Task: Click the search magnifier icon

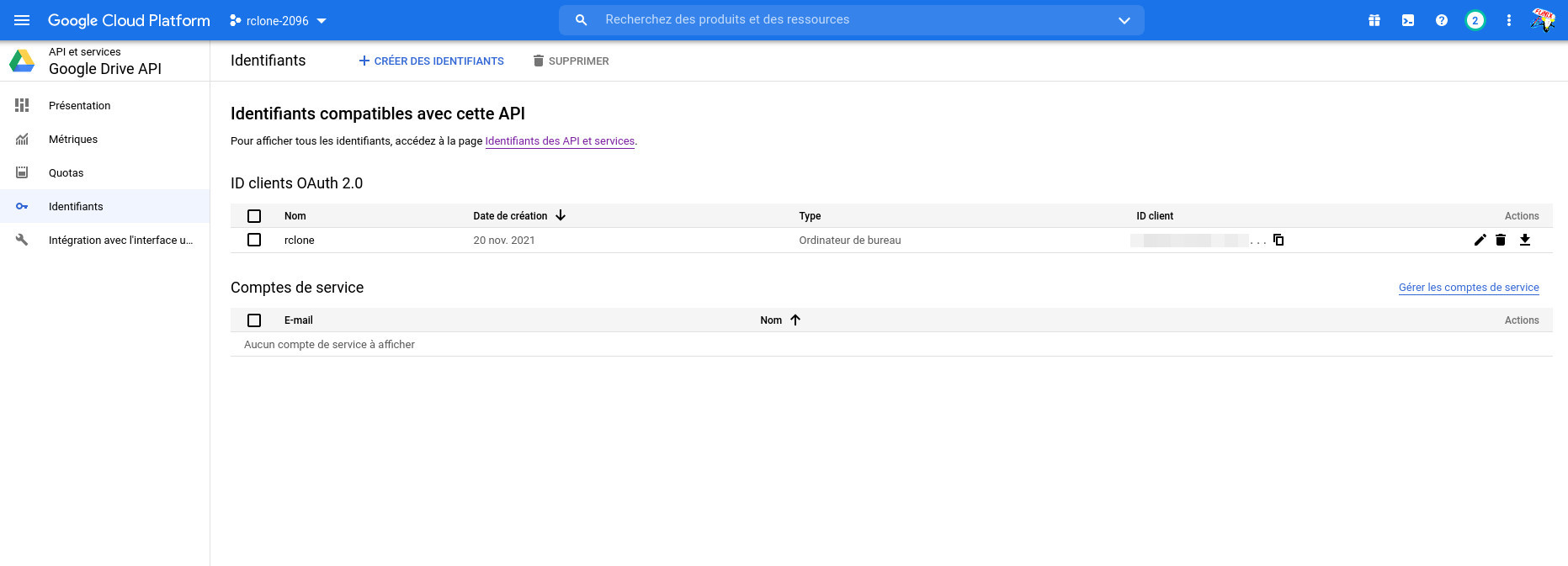Action: (x=581, y=20)
